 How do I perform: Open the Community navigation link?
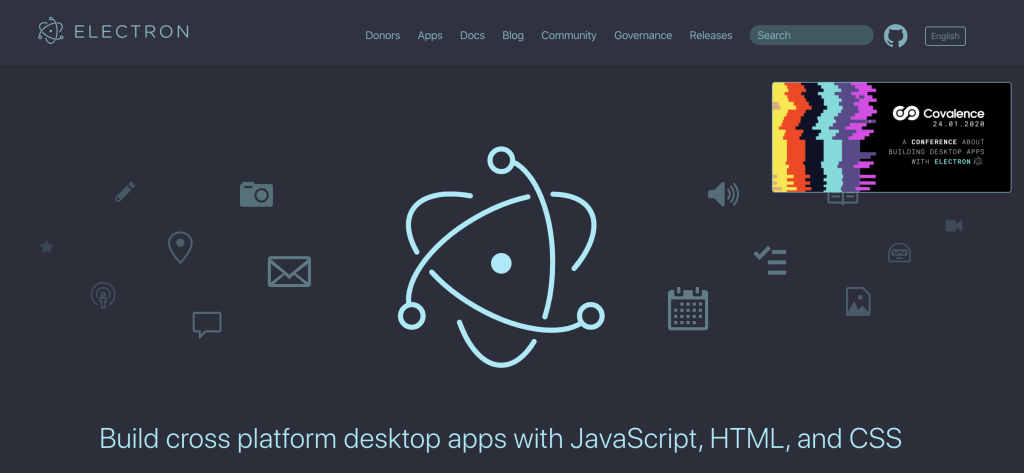568,36
